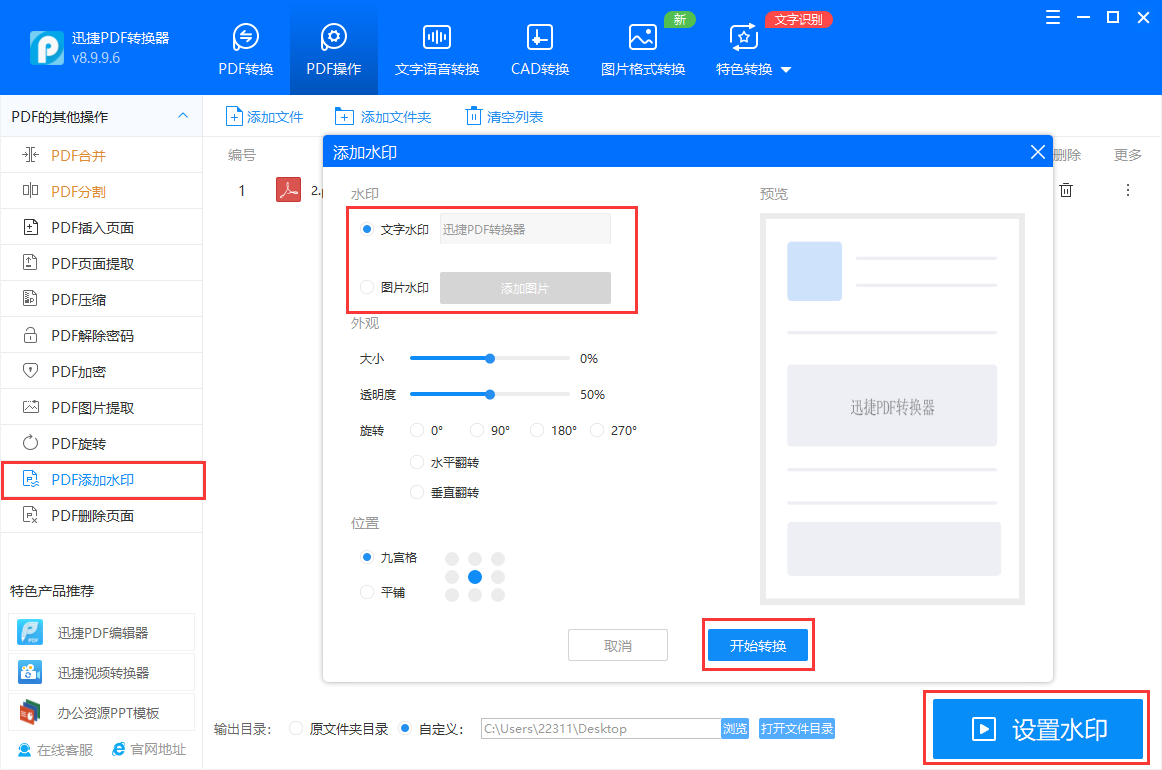Viewport: 1162px width, 770px height.
Task: Click the 设置水印 button
Action: (1037, 729)
